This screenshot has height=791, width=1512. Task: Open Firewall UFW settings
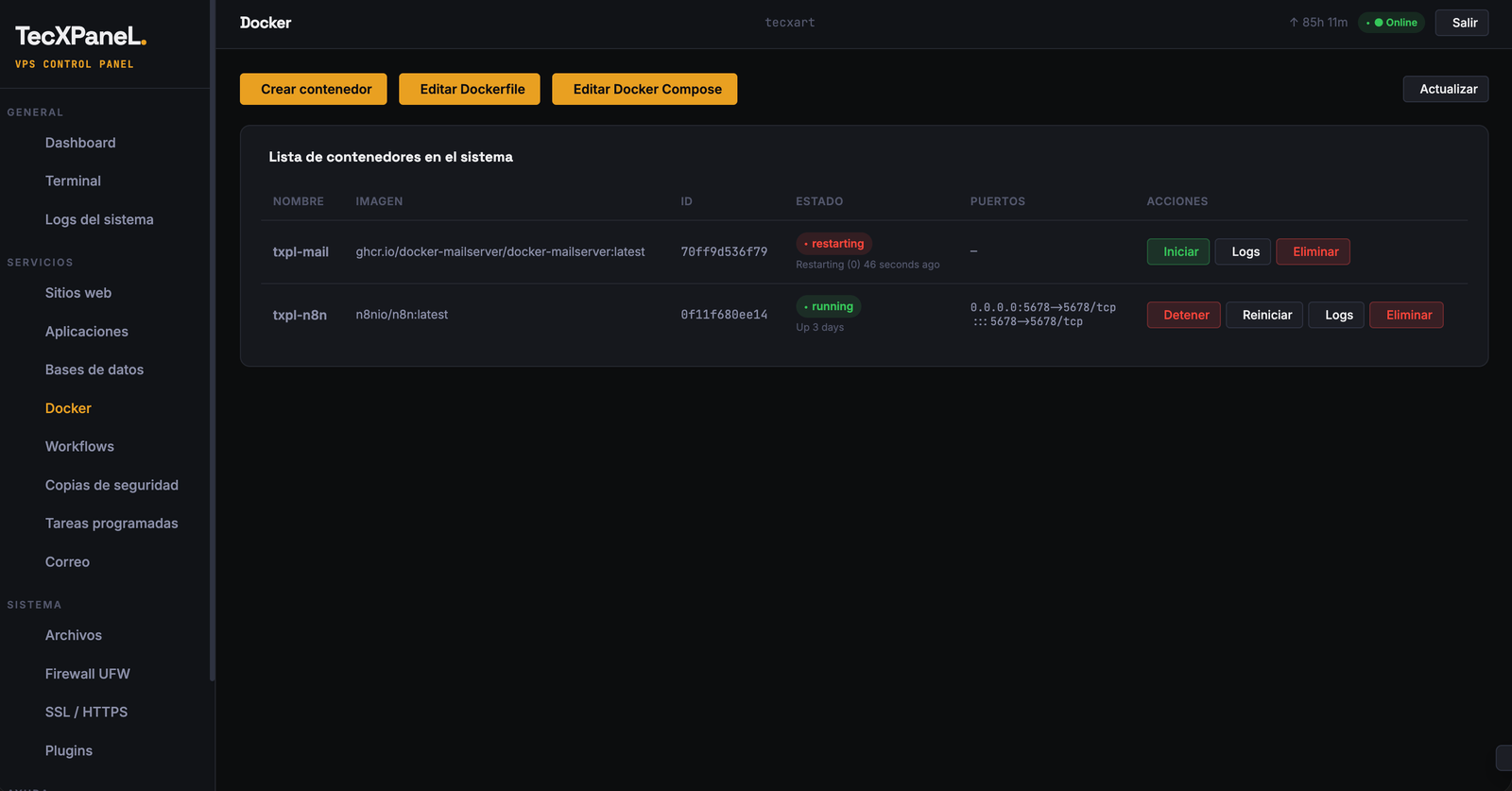88,674
